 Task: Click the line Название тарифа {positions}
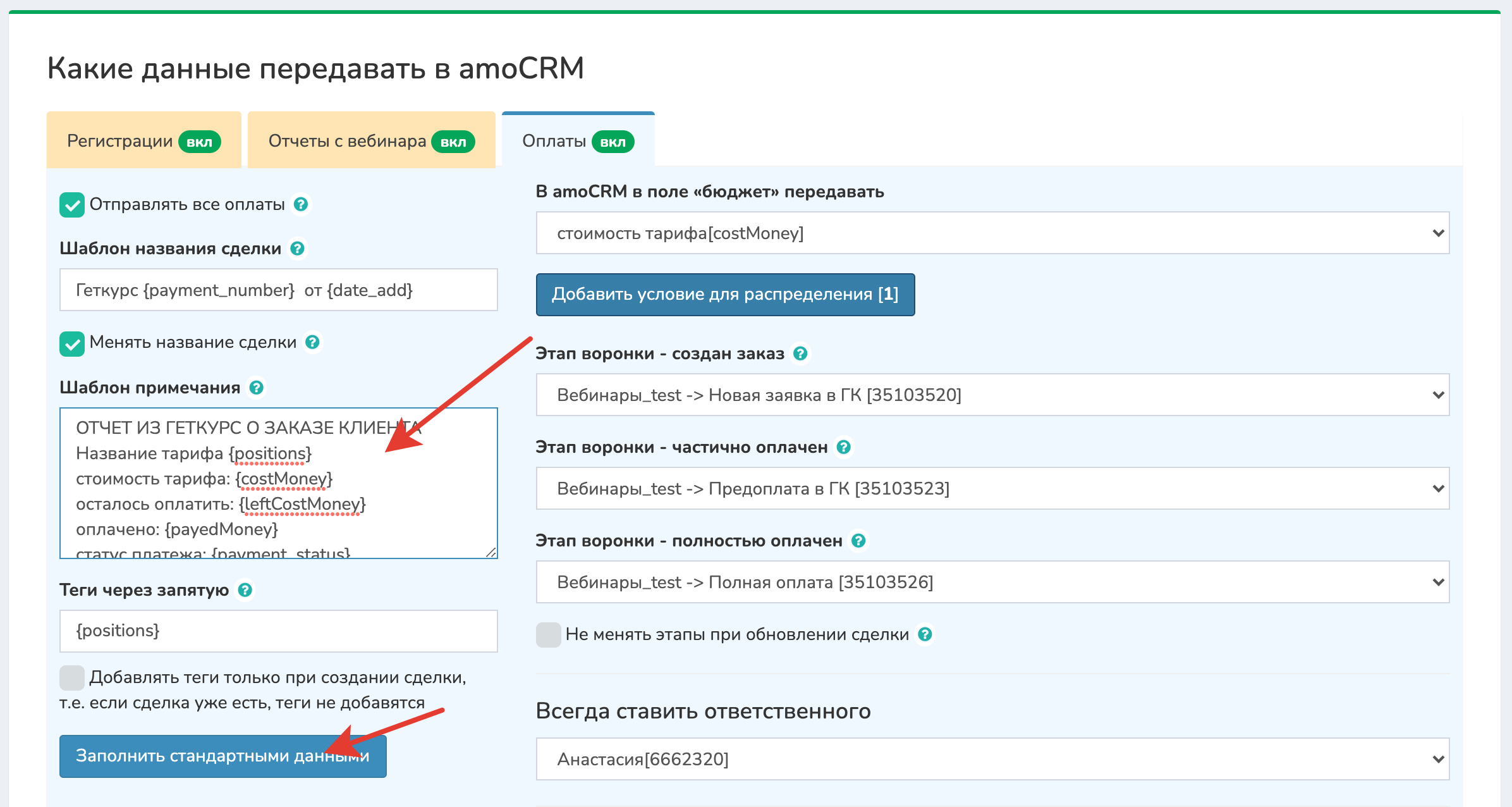click(x=193, y=453)
